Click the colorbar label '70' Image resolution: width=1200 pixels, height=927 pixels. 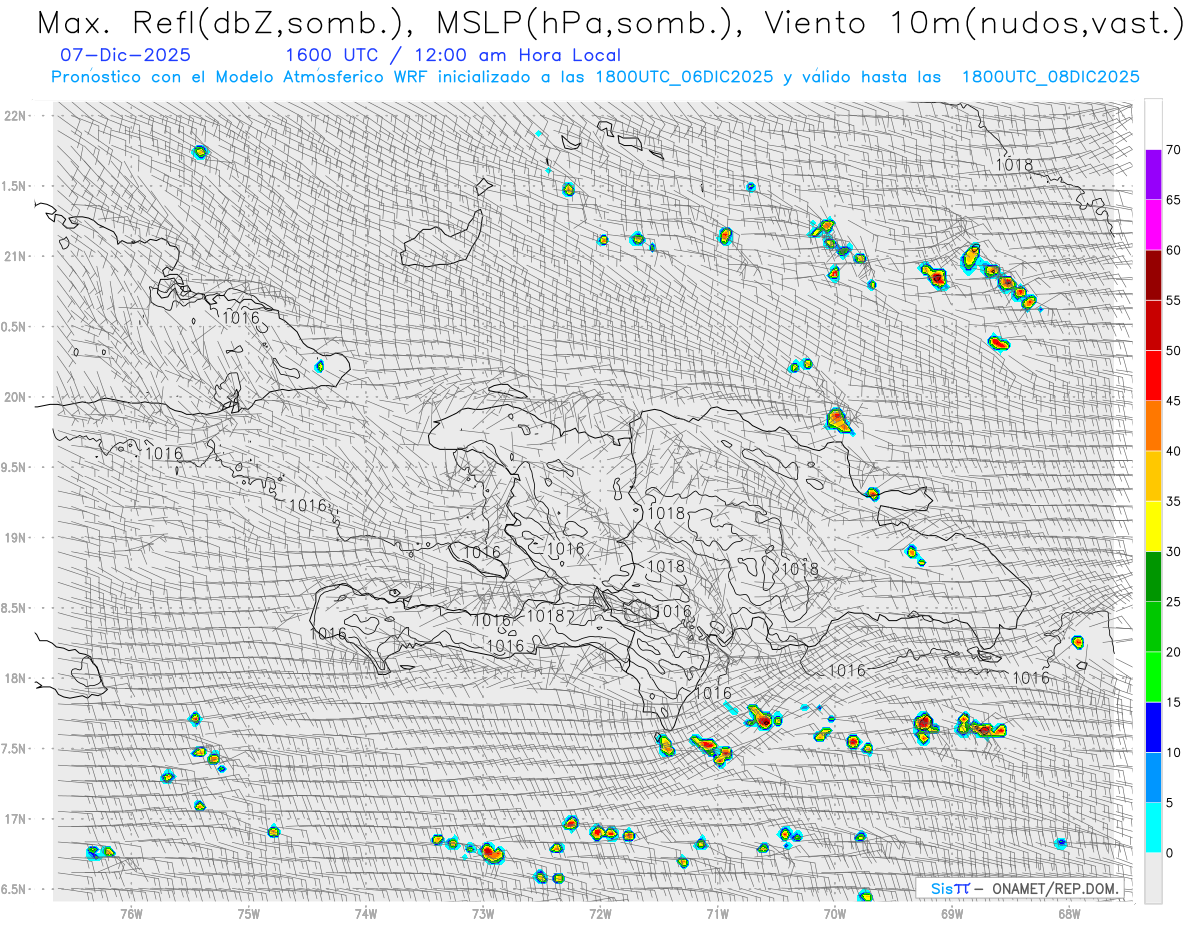pyautogui.click(x=1173, y=150)
